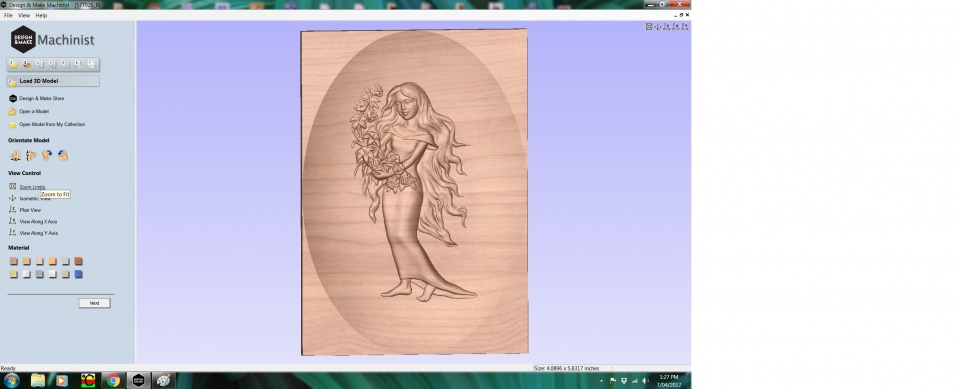Click the Load 3D Model header button
Screen dimensions: 960x389
point(53,81)
